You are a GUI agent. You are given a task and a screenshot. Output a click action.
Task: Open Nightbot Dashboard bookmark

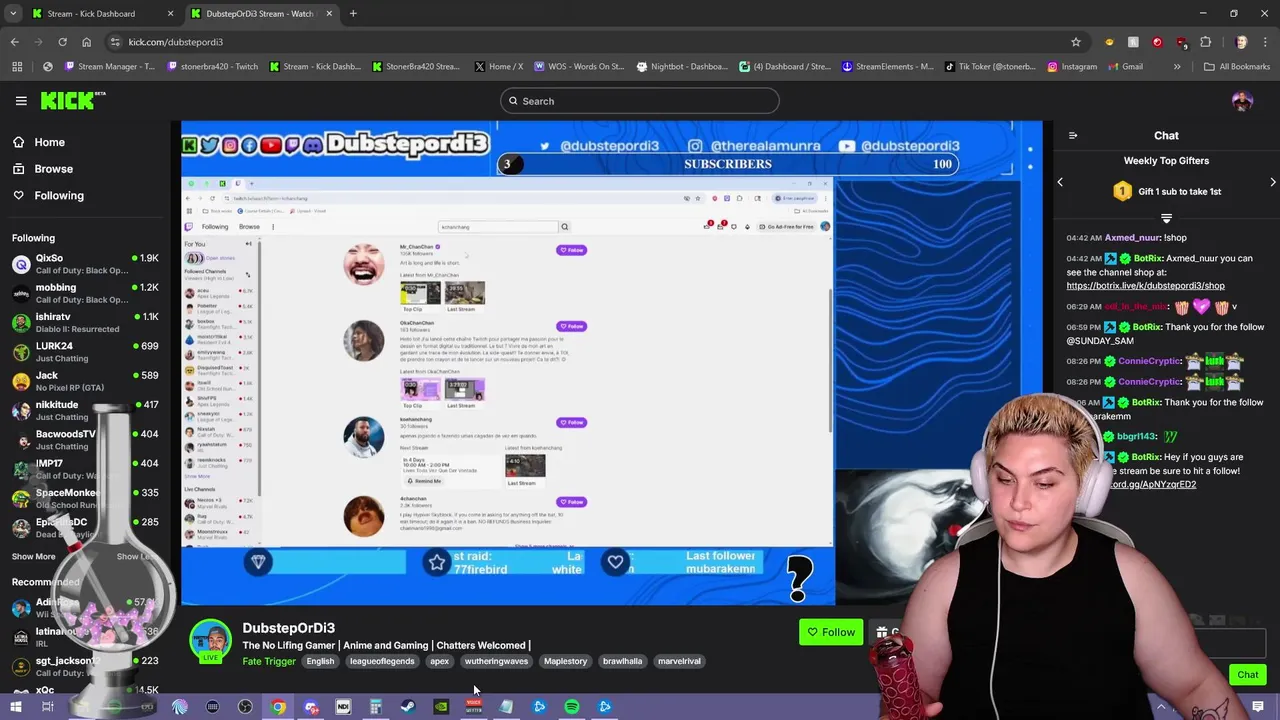[x=682, y=67]
